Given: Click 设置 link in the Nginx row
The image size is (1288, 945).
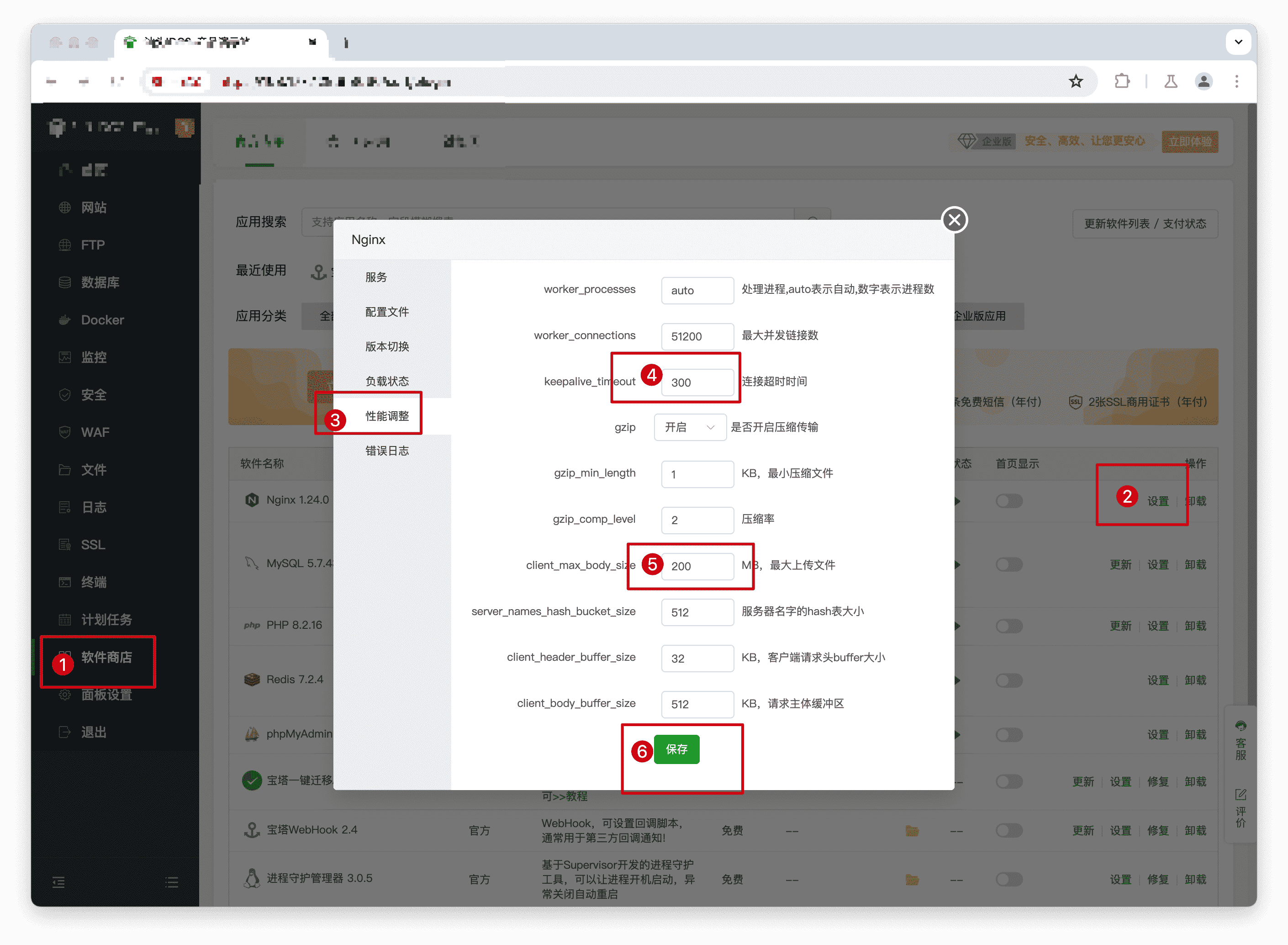Looking at the screenshot, I should [x=1158, y=501].
